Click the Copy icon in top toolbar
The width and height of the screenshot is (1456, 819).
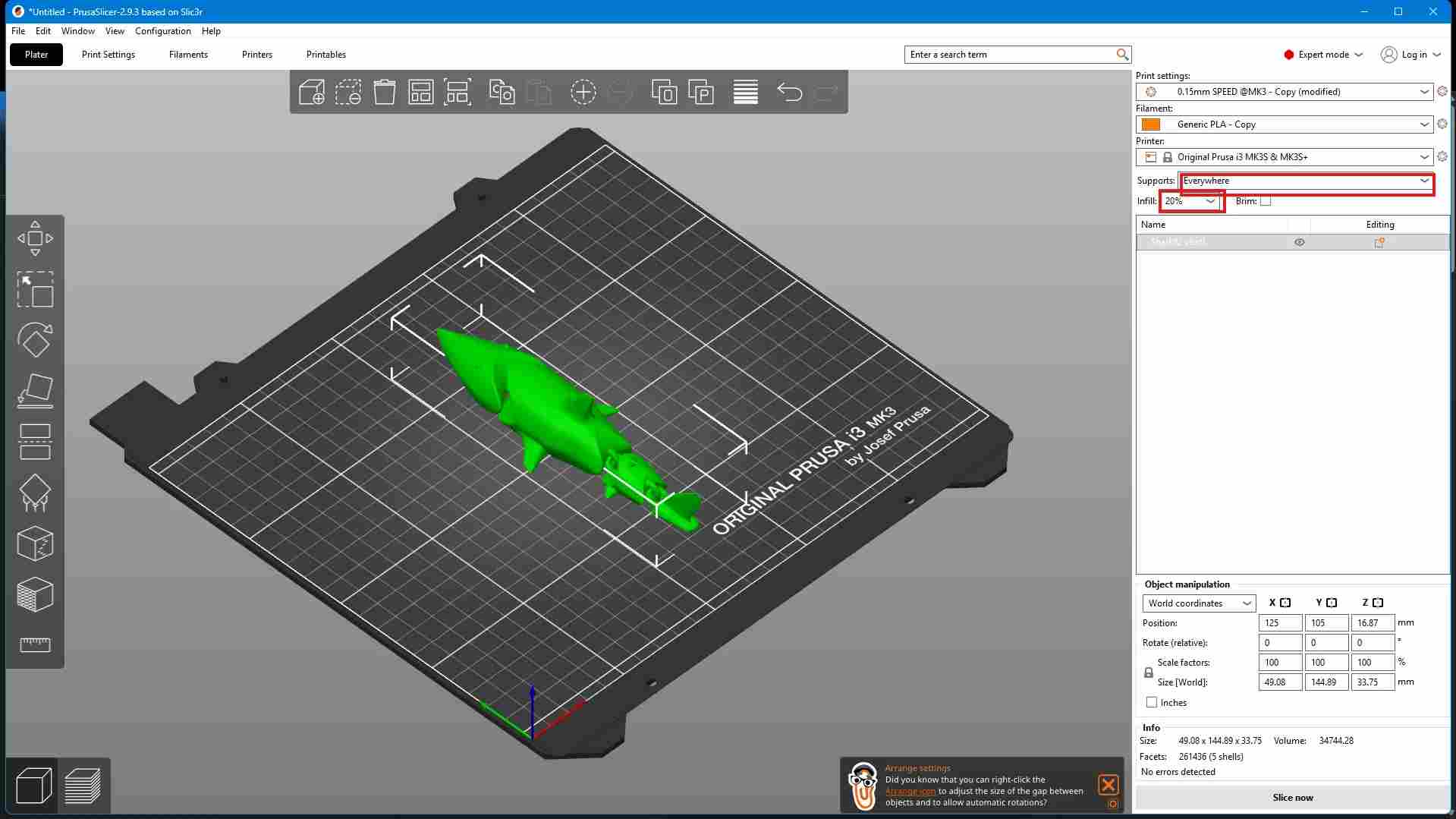(x=502, y=93)
